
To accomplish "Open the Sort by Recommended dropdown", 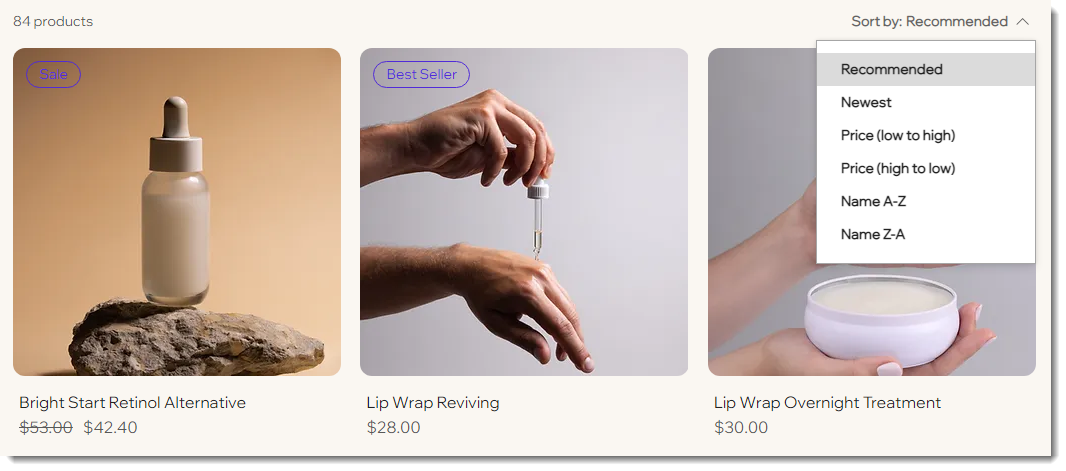I will [940, 22].
